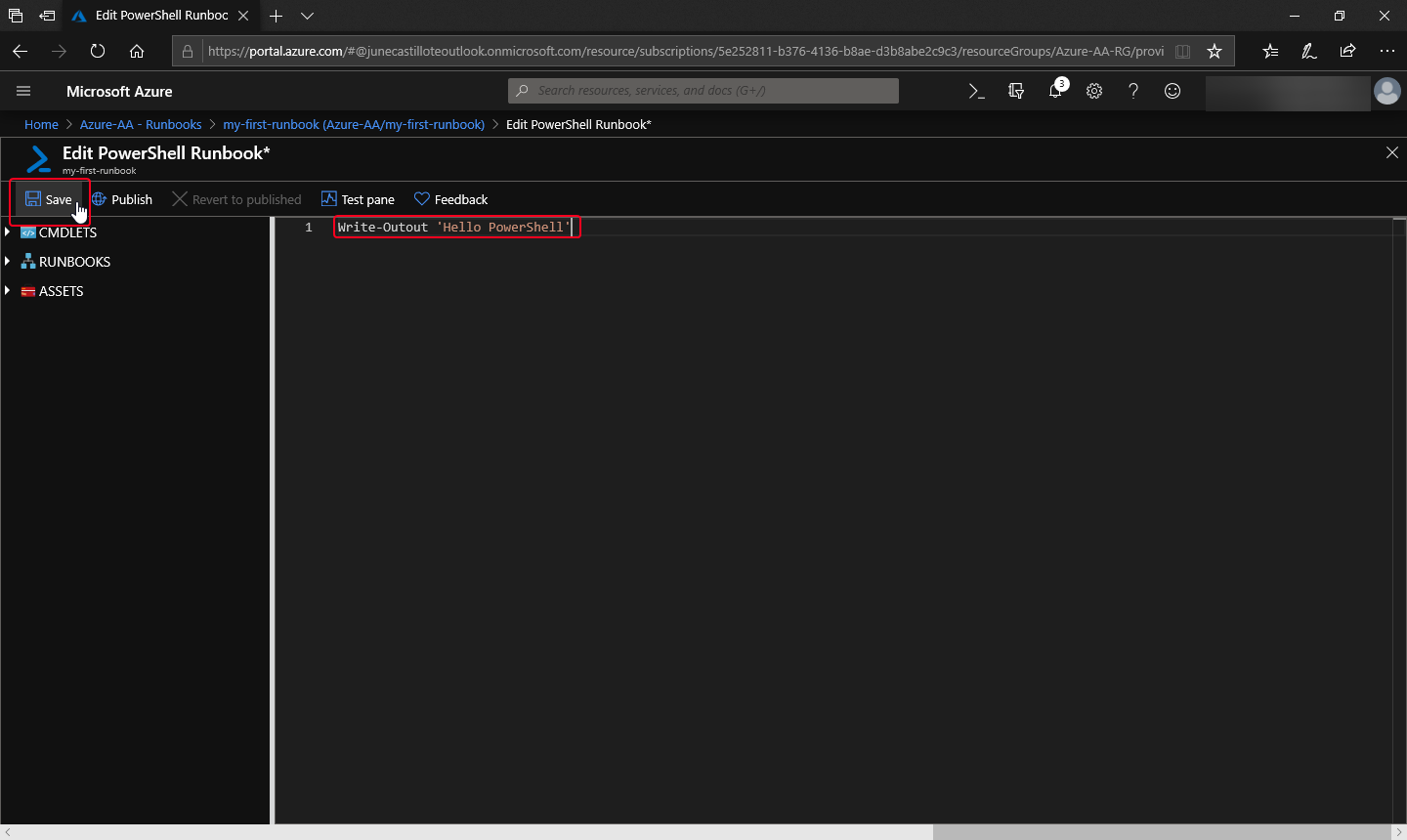
Task: Open the smiley feedback icon
Action: (x=1172, y=90)
